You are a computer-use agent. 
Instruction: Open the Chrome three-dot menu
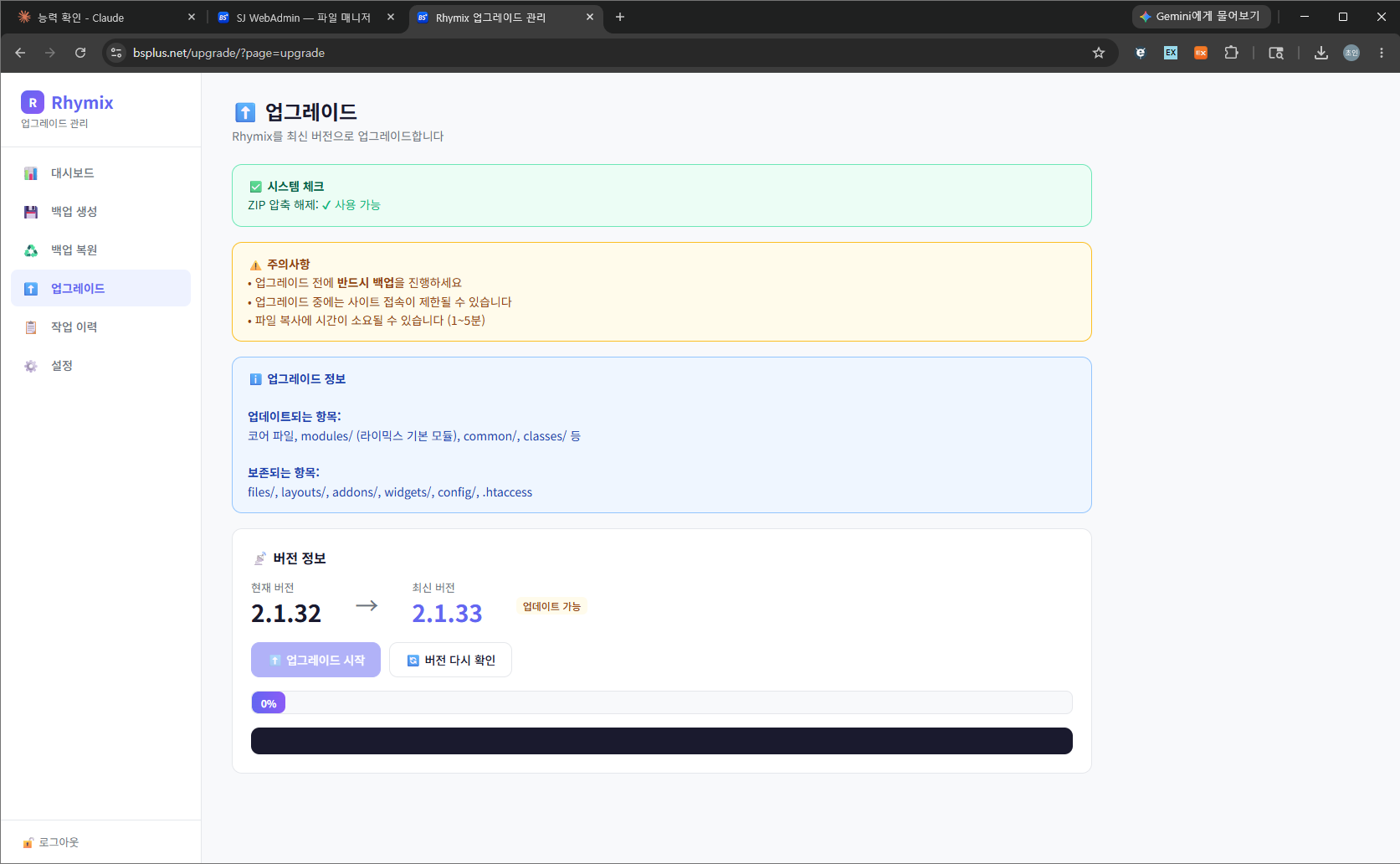(x=1382, y=53)
